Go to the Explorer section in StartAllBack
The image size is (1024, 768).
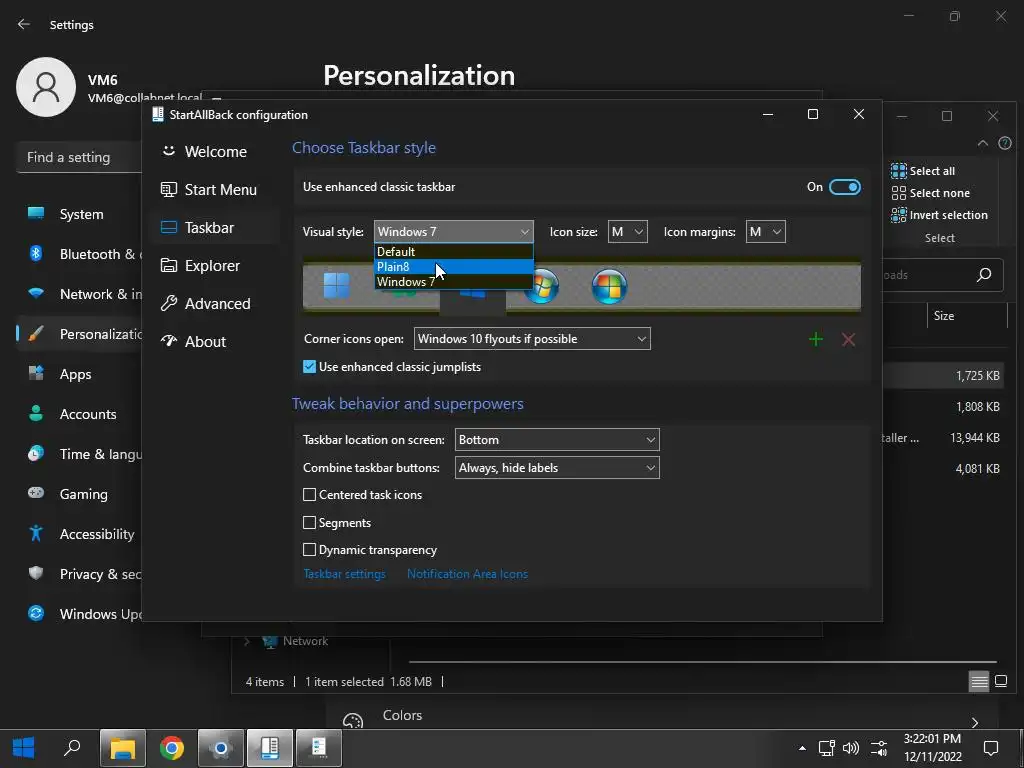point(200,266)
